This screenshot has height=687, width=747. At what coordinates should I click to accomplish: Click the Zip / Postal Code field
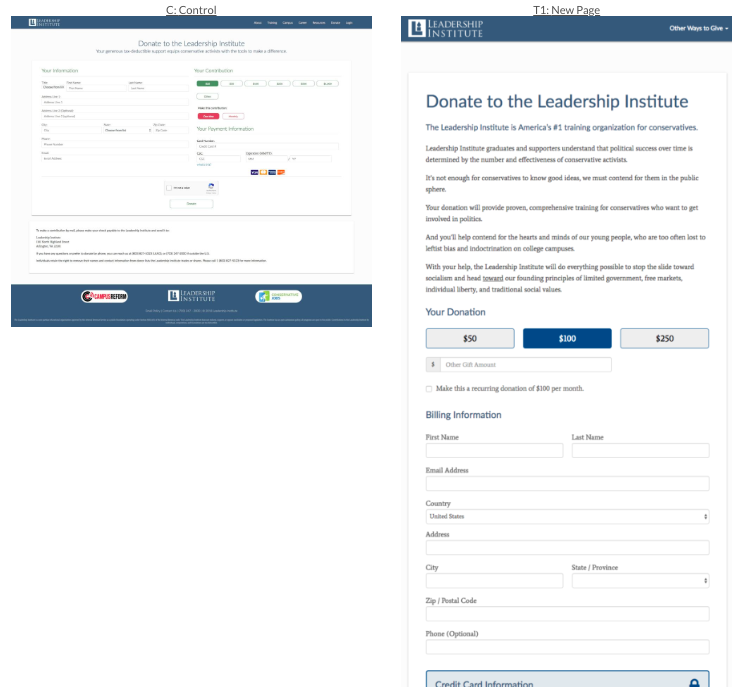coord(567,614)
